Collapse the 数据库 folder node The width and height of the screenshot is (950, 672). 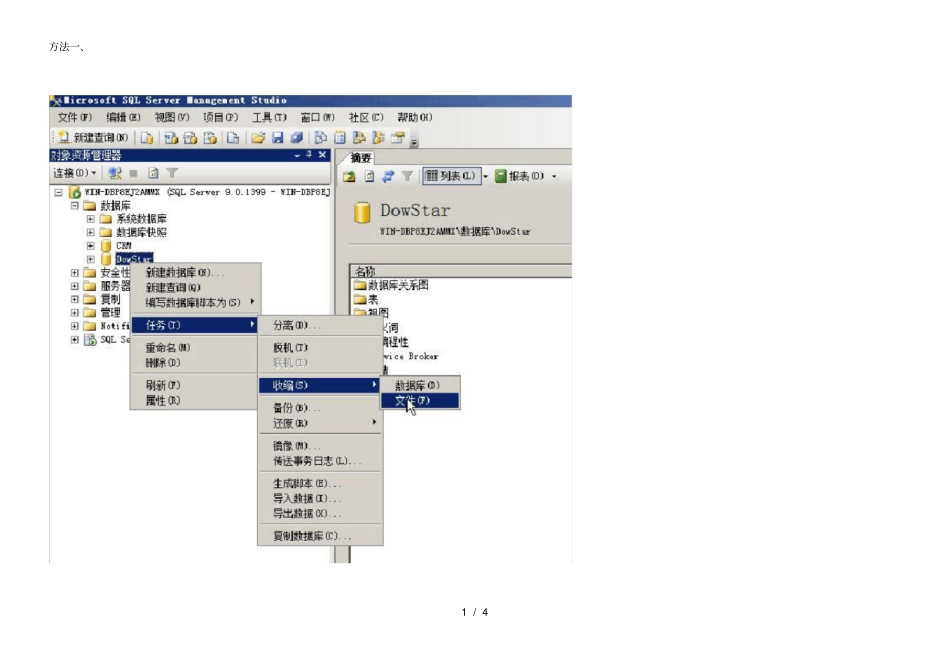75,206
